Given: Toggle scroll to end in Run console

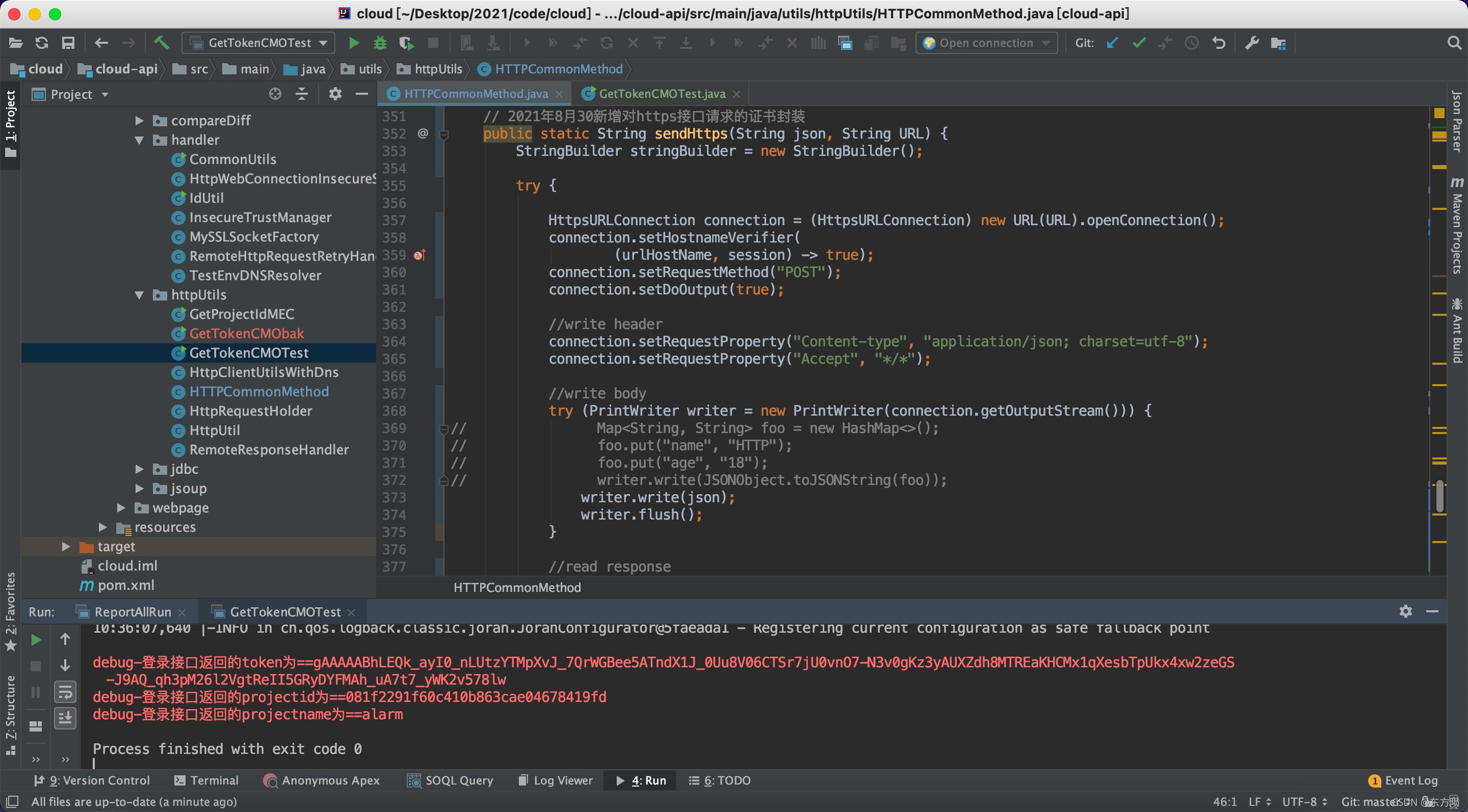Looking at the screenshot, I should coord(65,717).
